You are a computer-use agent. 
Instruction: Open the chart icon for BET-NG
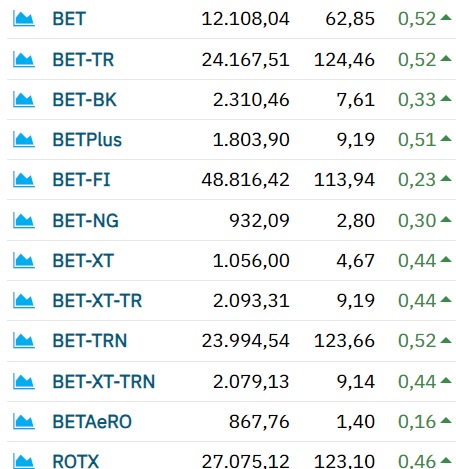[24, 221]
